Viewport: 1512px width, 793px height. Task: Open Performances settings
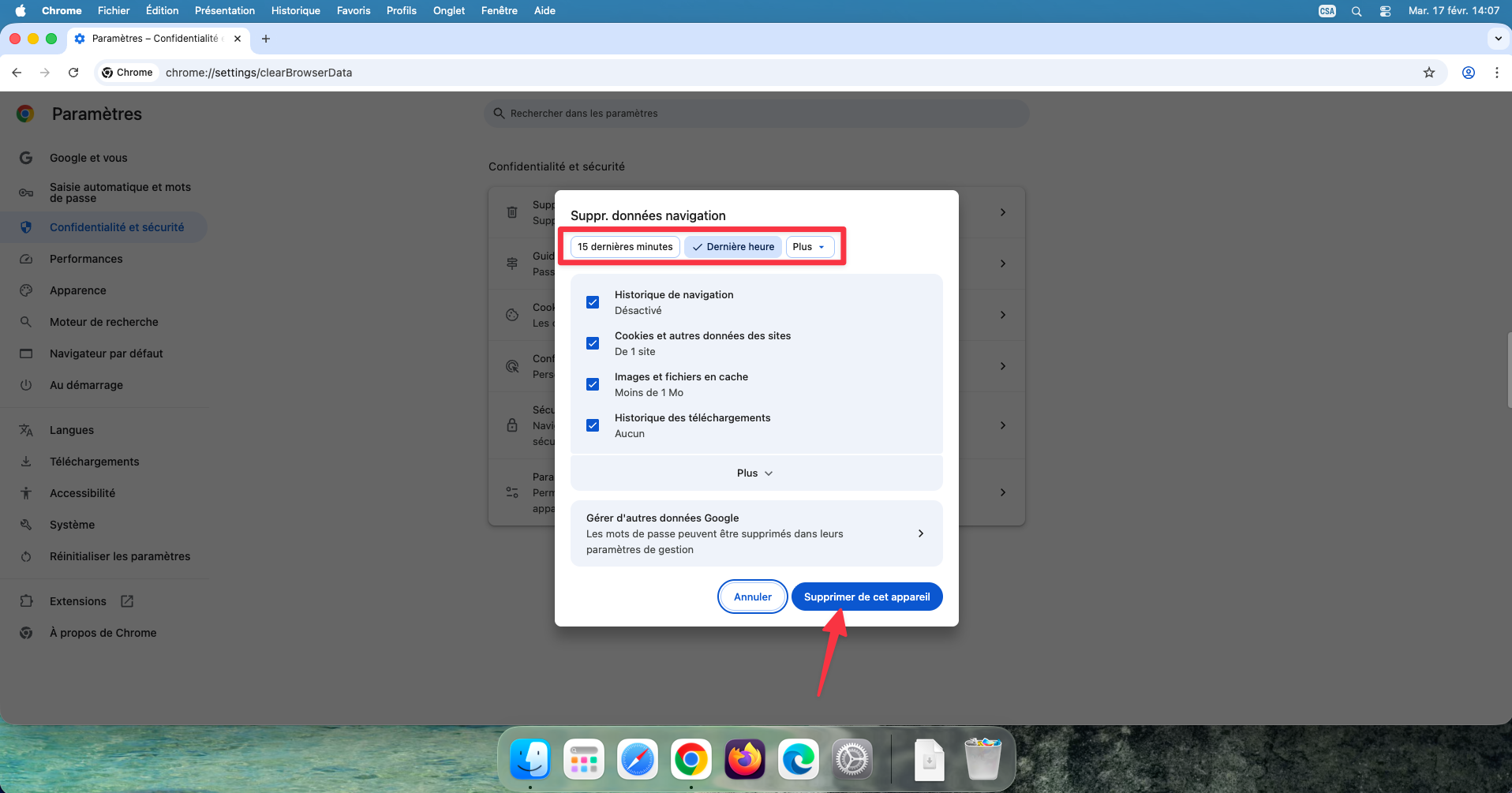(x=103, y=259)
